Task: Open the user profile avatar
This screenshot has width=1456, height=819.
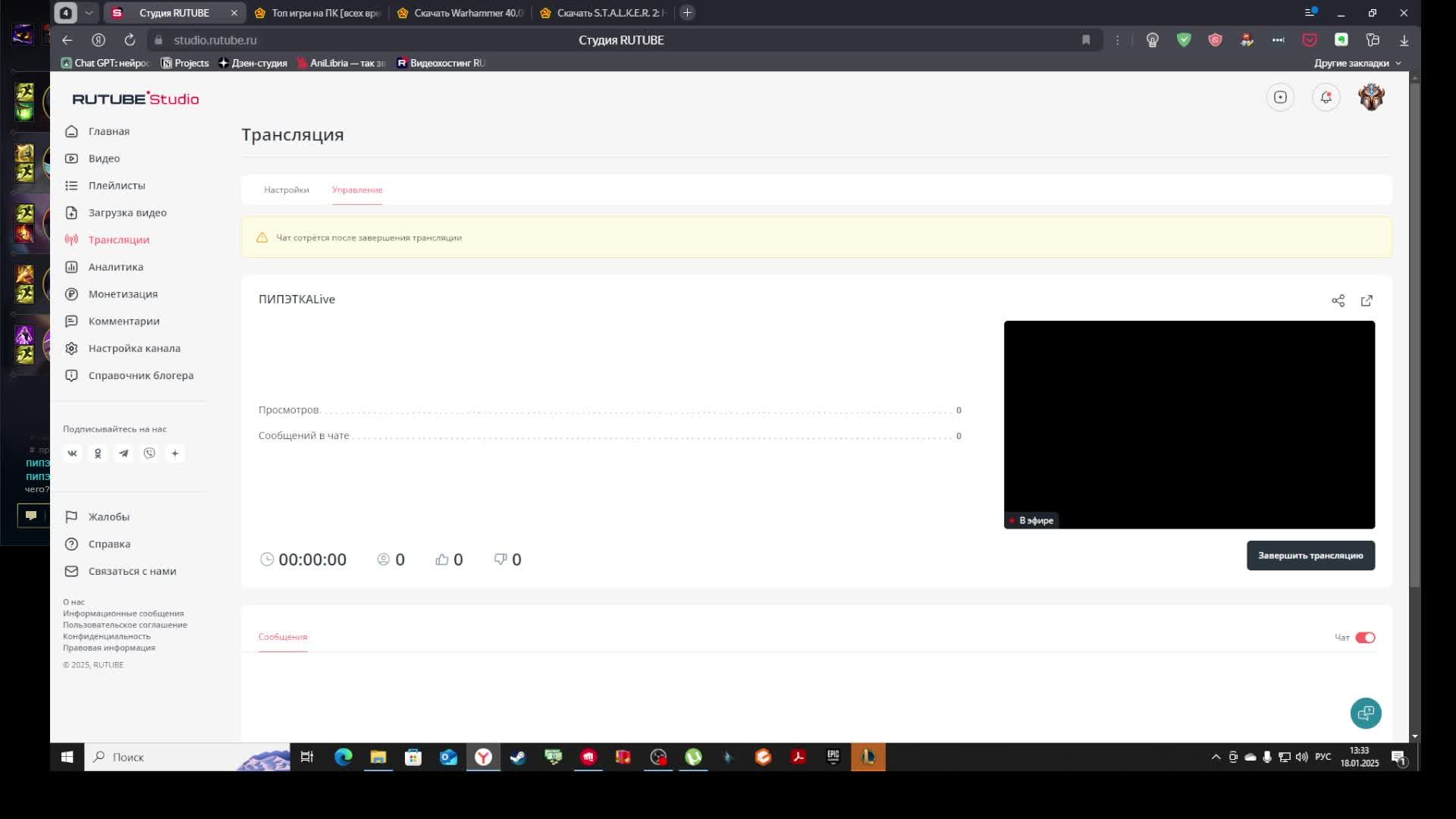Action: click(1371, 97)
